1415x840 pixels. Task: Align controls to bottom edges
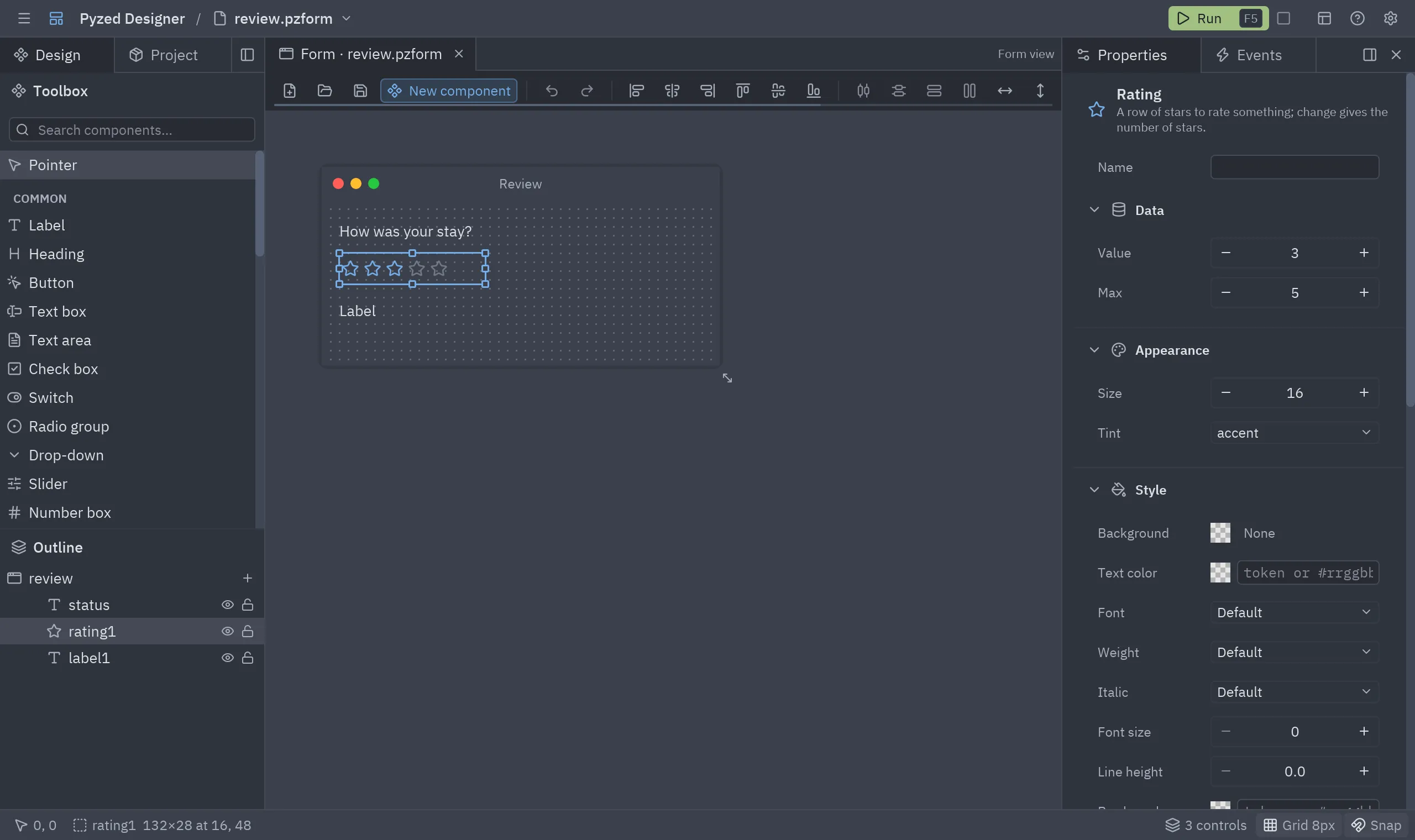(813, 91)
